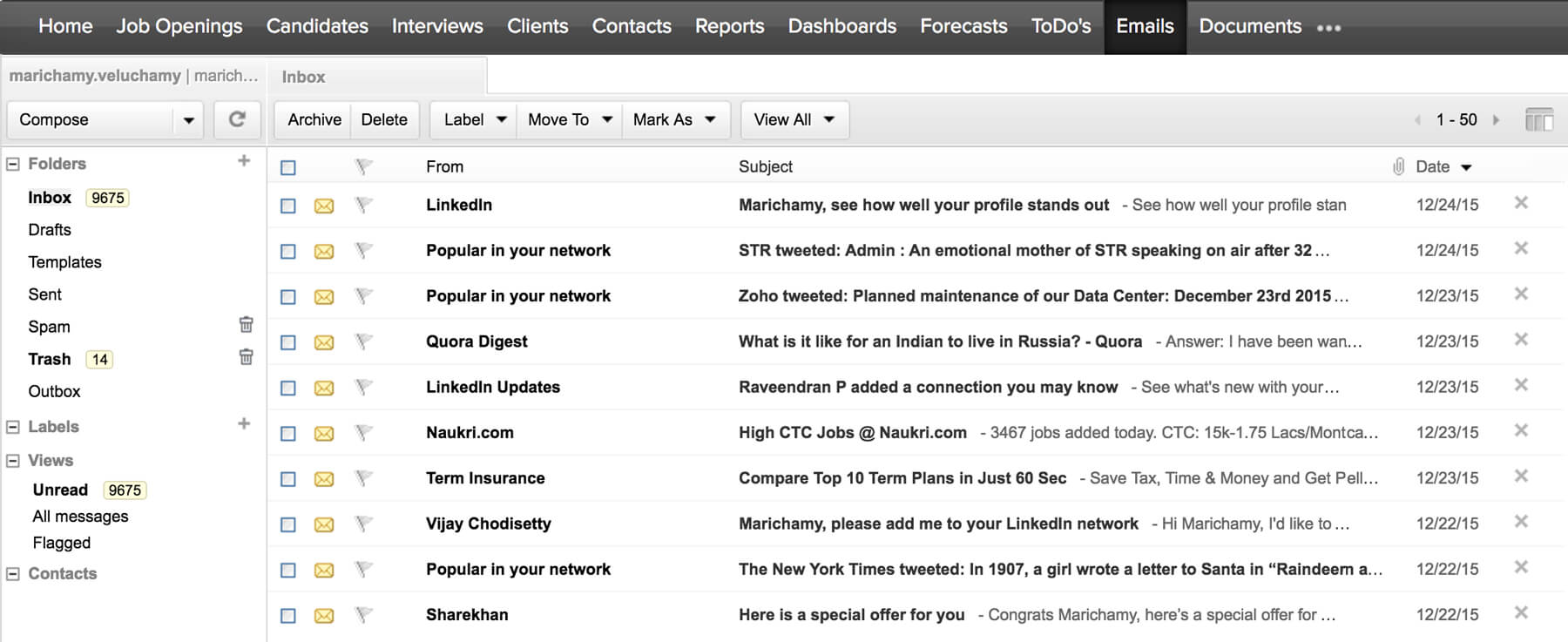Image resolution: width=1568 pixels, height=642 pixels.
Task: Tick the Term Insurance email checkbox
Action: 288,479
